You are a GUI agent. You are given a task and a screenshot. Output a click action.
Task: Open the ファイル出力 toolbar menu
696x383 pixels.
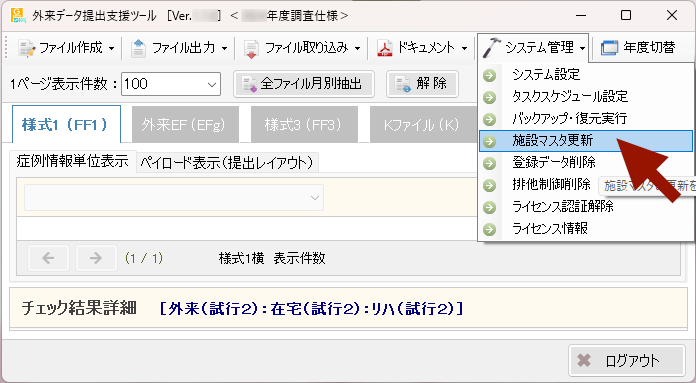179,47
